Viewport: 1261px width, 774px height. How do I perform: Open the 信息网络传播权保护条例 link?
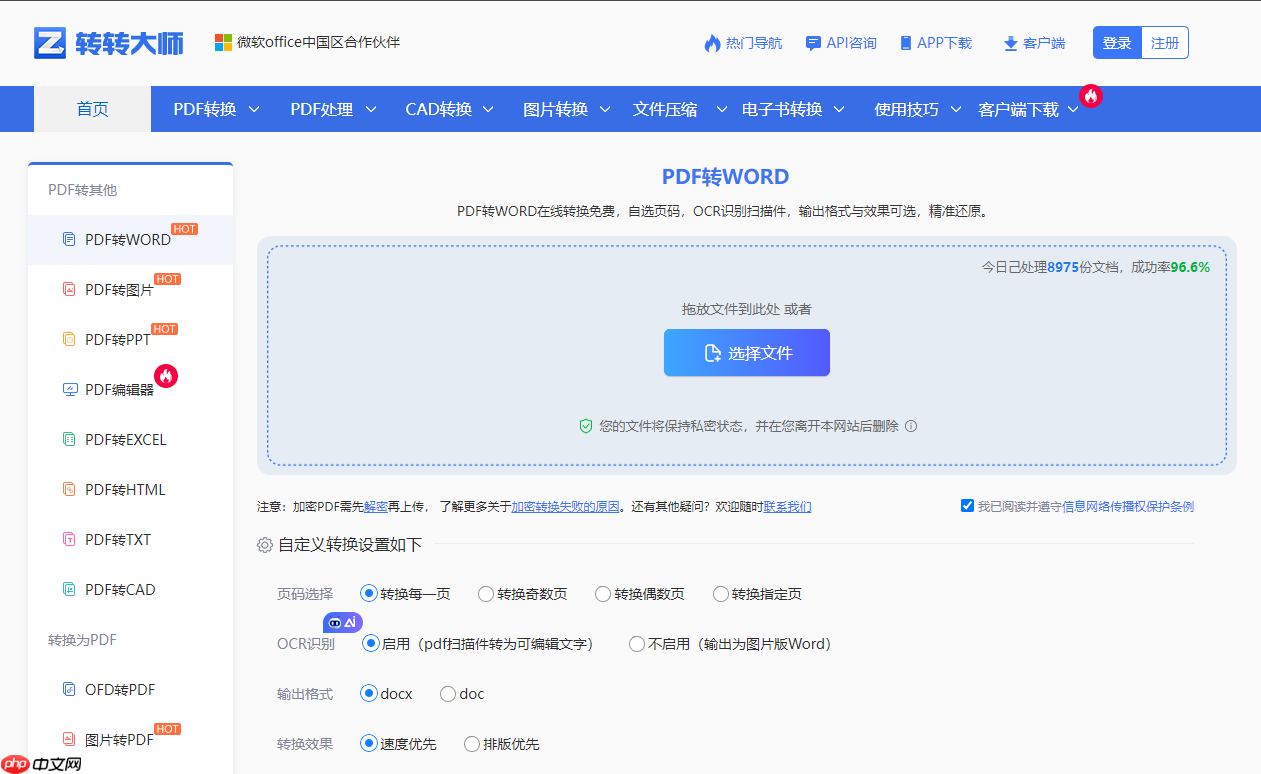coord(1128,507)
